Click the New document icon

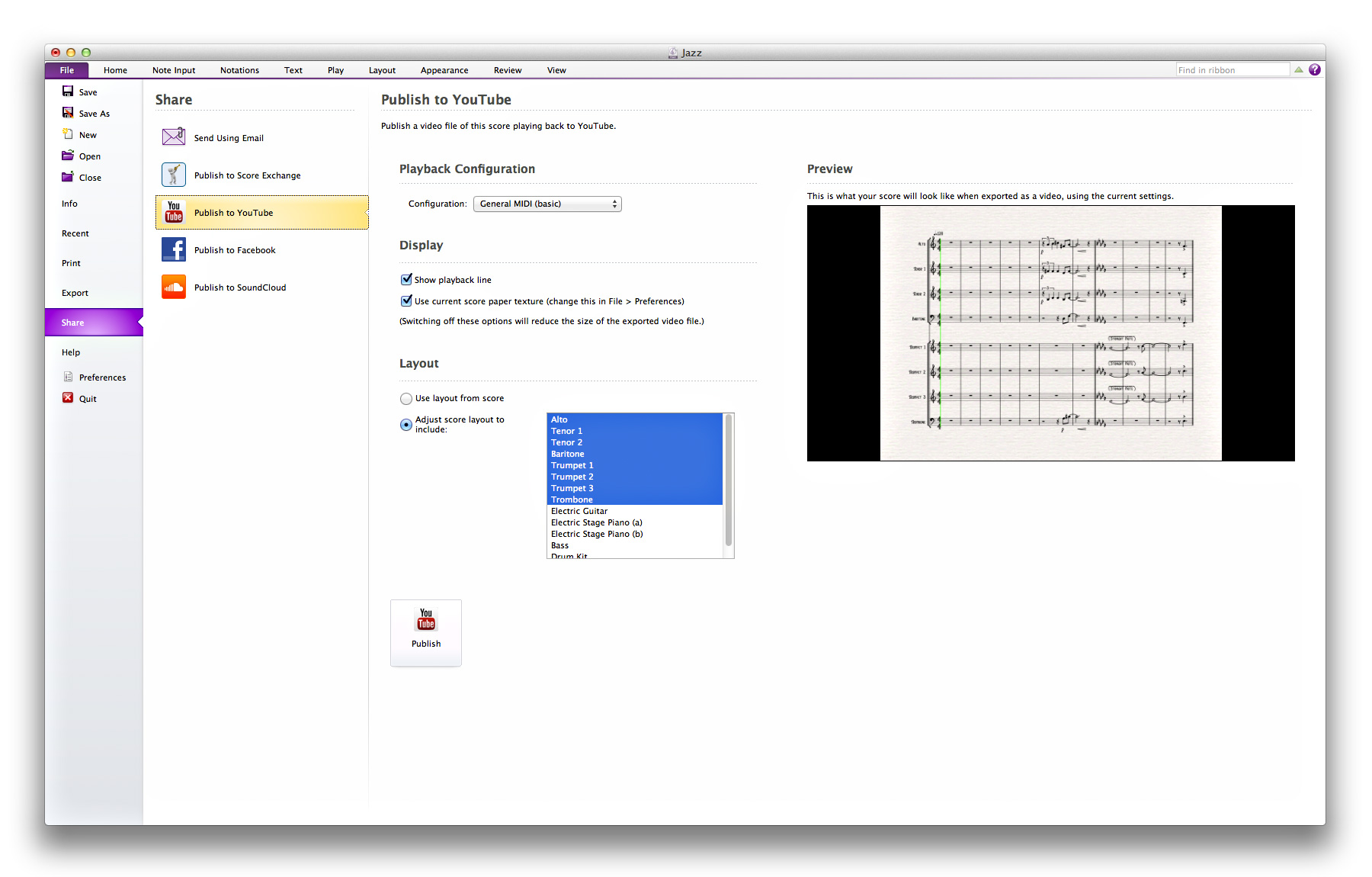pos(68,133)
